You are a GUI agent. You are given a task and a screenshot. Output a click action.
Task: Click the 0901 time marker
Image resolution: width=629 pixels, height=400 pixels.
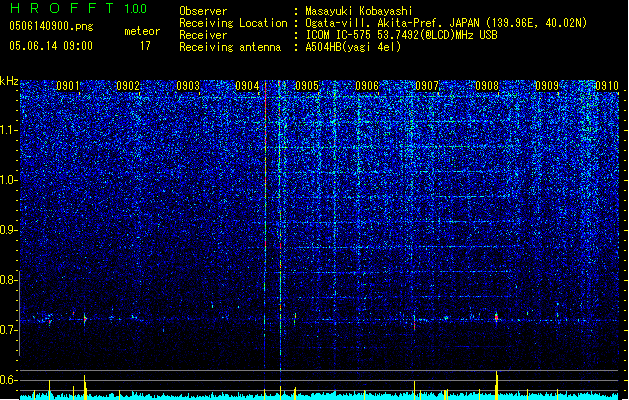click(68, 86)
